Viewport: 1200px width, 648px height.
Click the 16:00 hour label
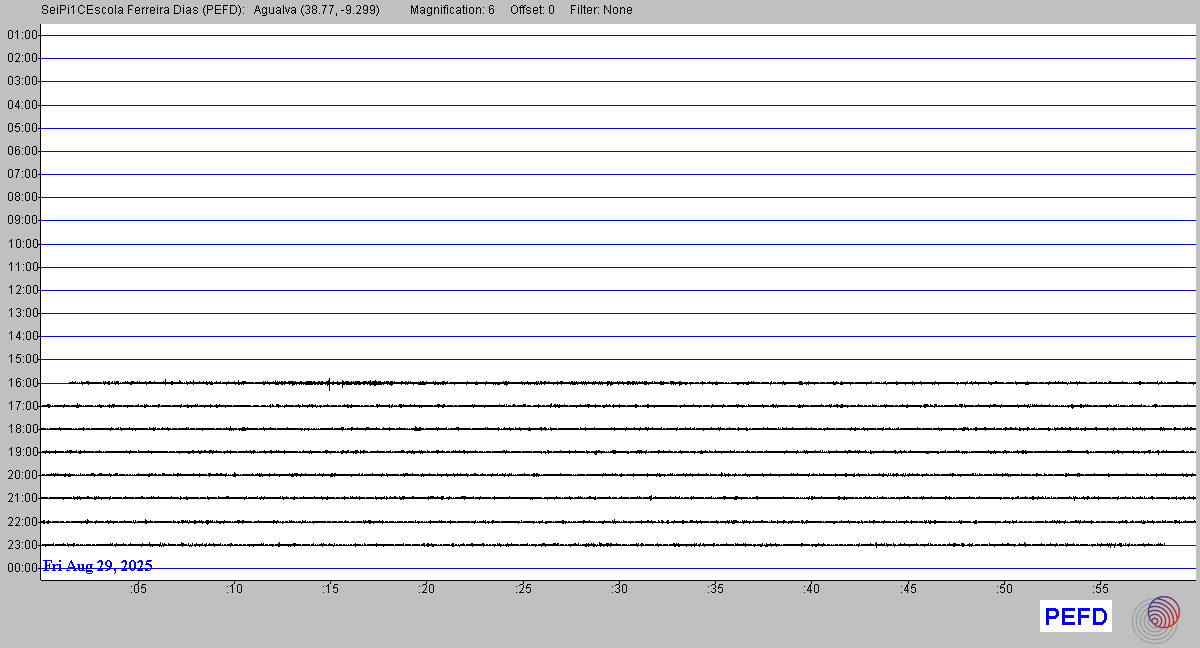point(22,383)
